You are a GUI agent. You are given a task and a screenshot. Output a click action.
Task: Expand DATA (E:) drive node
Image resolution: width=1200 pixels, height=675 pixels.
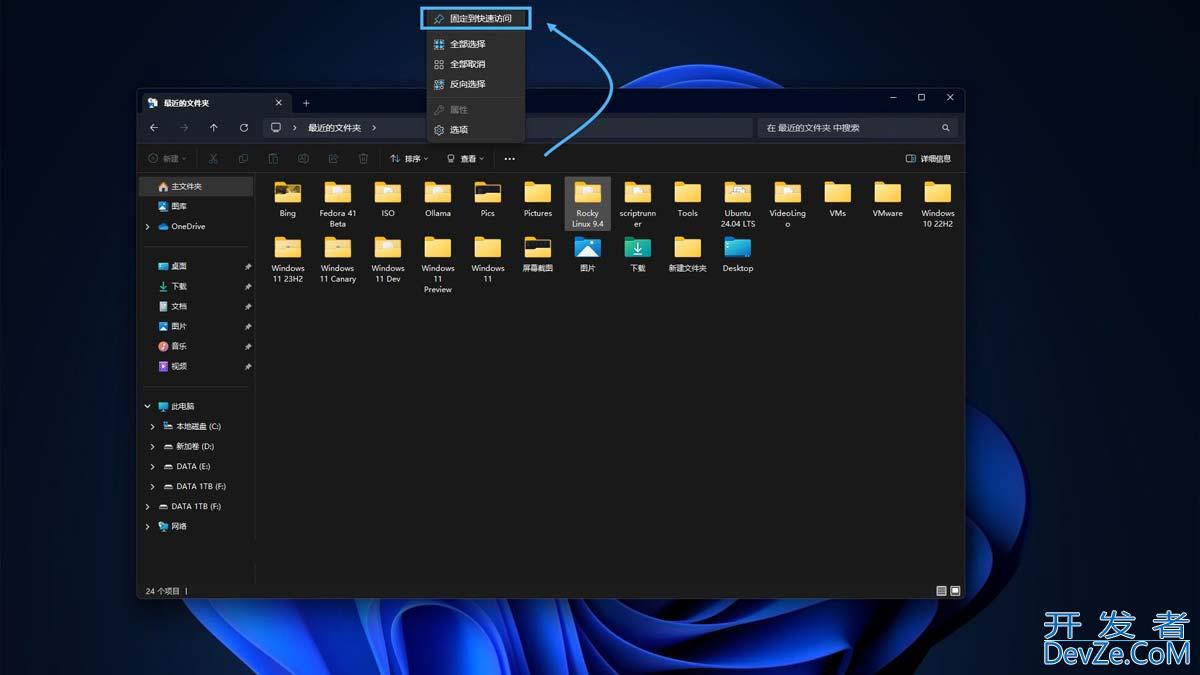click(153, 467)
